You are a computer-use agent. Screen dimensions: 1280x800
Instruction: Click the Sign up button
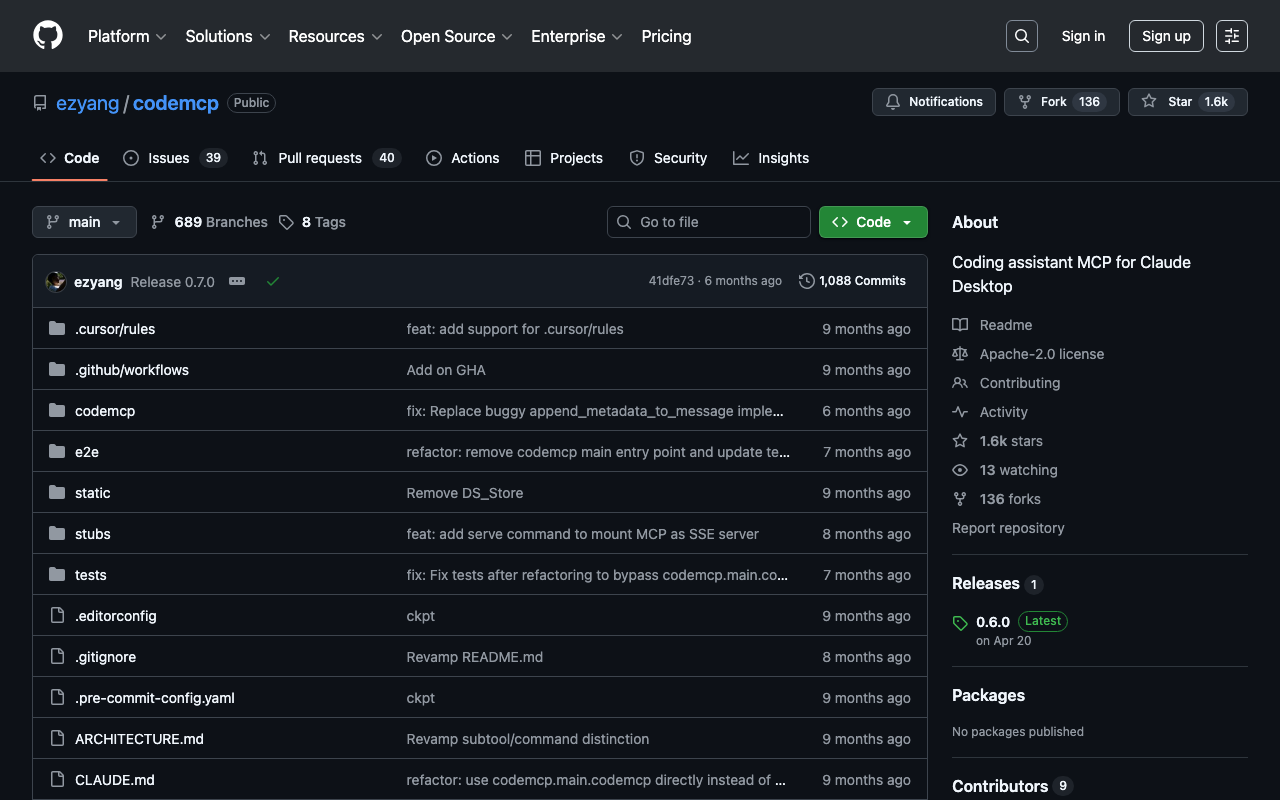coord(1166,36)
